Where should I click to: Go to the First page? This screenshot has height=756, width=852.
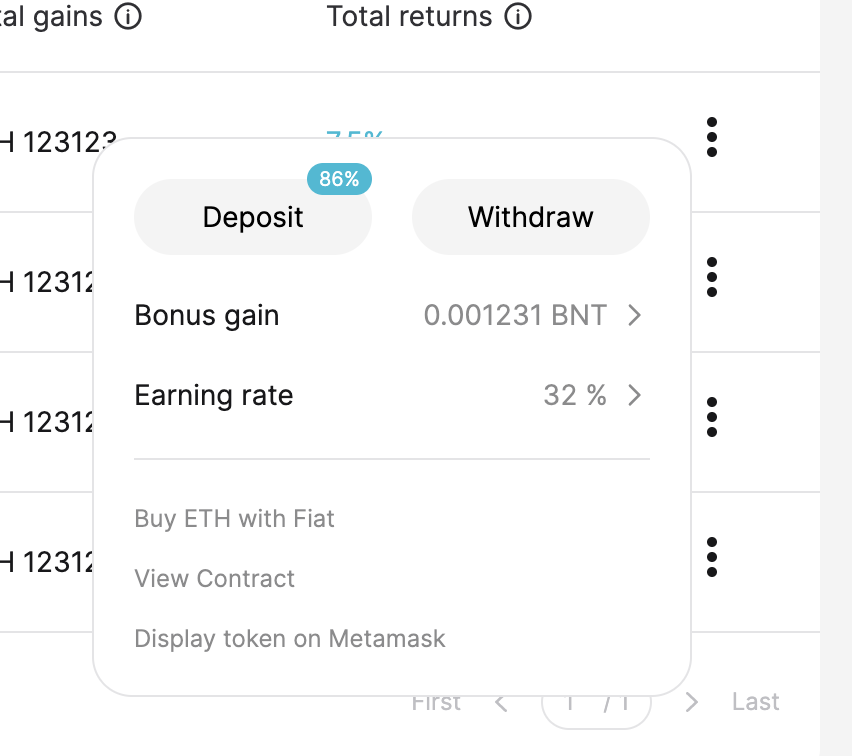pyautogui.click(x=435, y=701)
